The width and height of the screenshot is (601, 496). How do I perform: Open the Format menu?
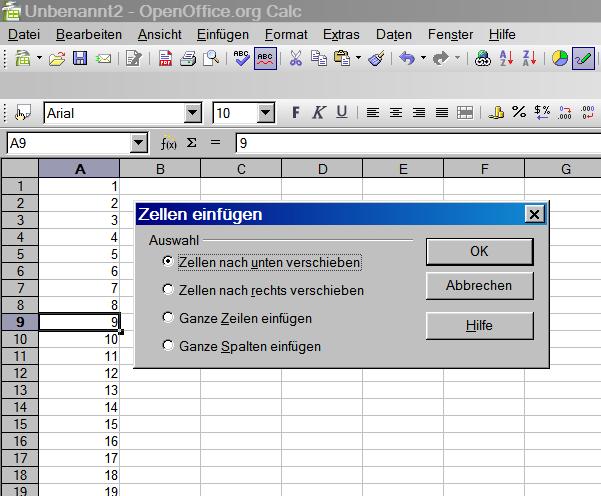click(286, 34)
